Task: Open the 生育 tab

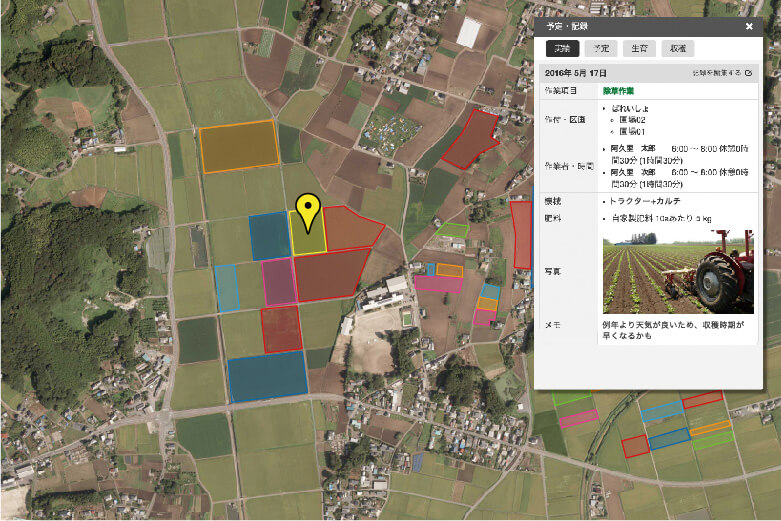Action: click(x=639, y=48)
